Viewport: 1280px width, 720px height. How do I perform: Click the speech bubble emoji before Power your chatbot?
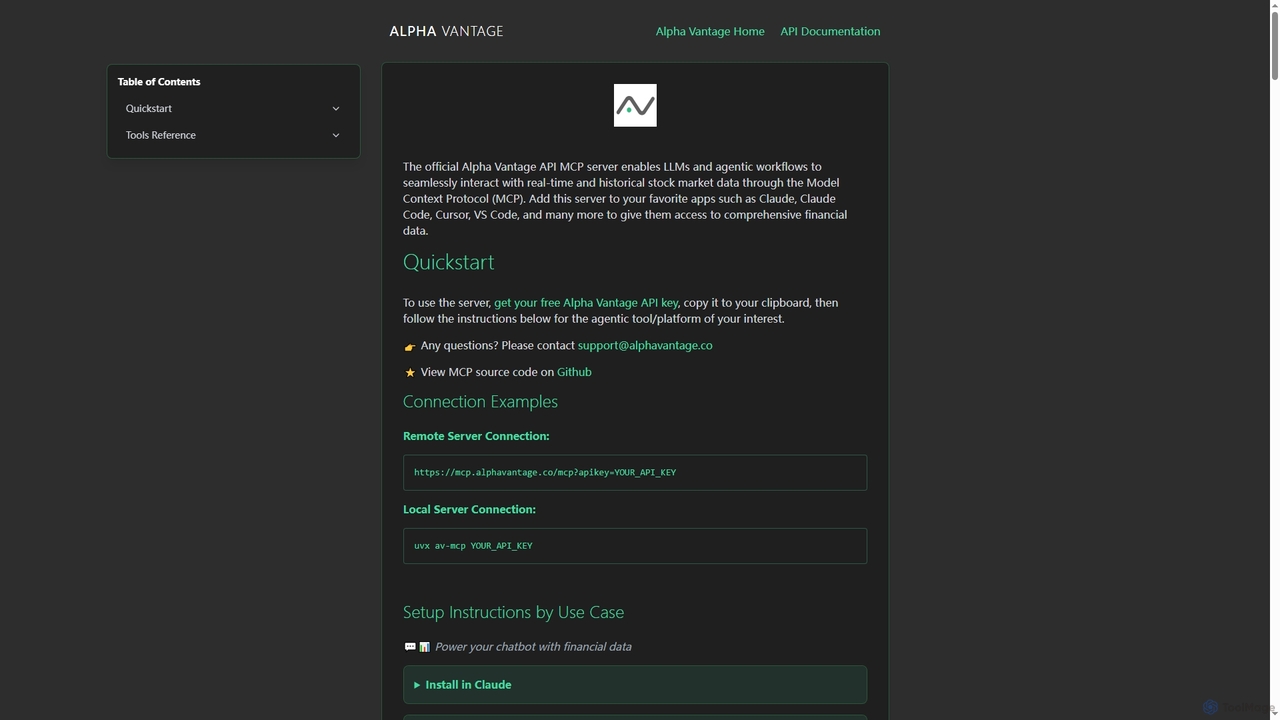tap(410, 647)
